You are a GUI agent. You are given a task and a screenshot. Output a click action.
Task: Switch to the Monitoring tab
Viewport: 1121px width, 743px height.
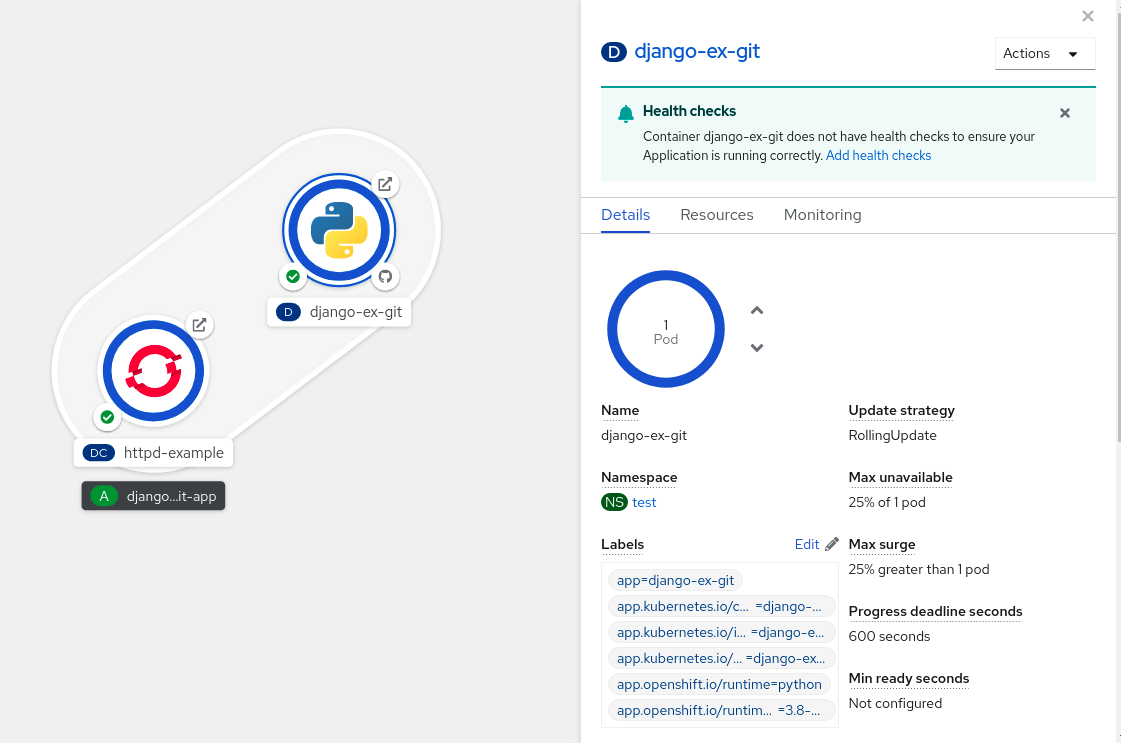coord(822,215)
